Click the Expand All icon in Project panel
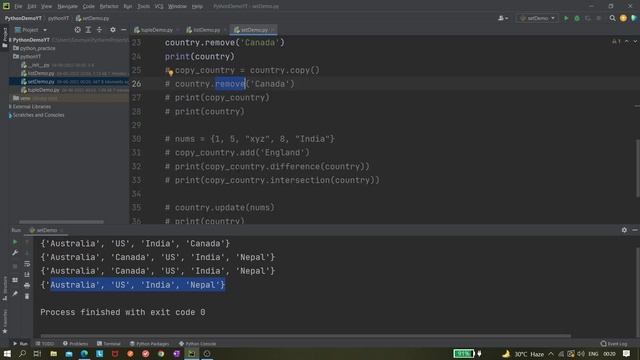This screenshot has height=360, width=640. pyautogui.click(x=88, y=30)
